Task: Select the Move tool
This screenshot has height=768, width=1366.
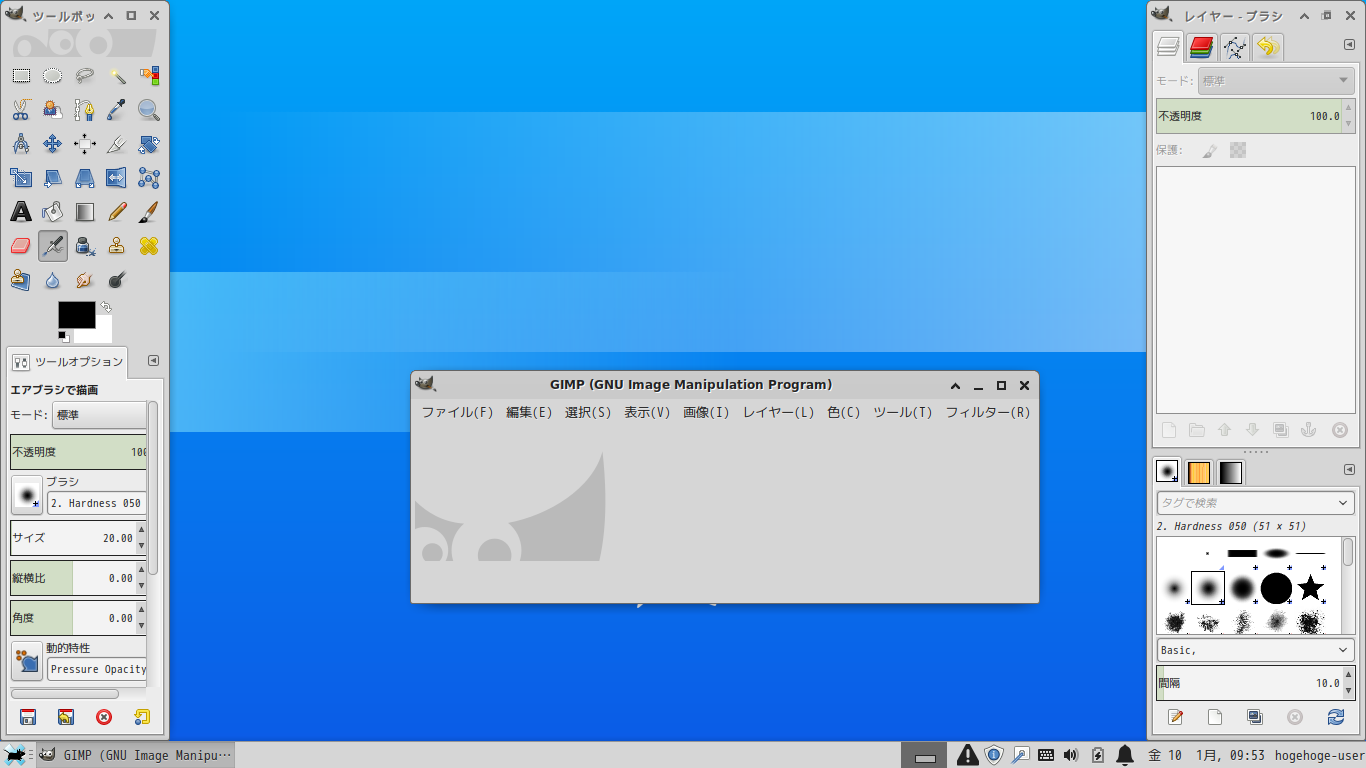Action: coord(53,144)
